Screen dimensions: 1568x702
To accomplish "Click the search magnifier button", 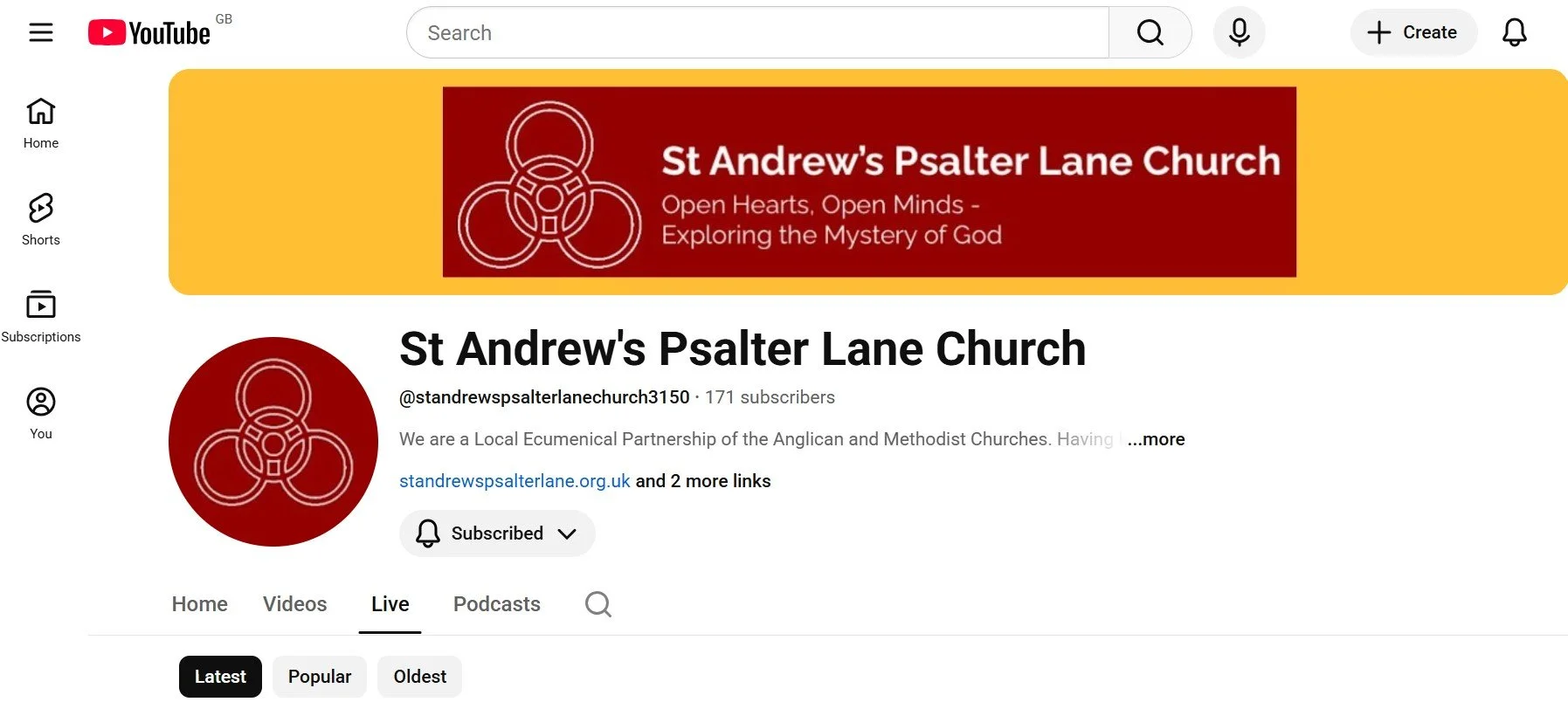I will coord(1150,32).
